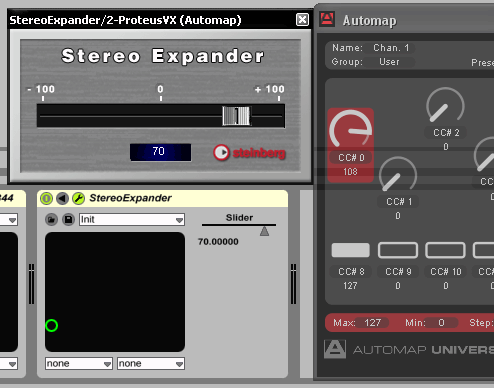Toggle the CC# 10 button
494x388 pixels.
coord(445,250)
